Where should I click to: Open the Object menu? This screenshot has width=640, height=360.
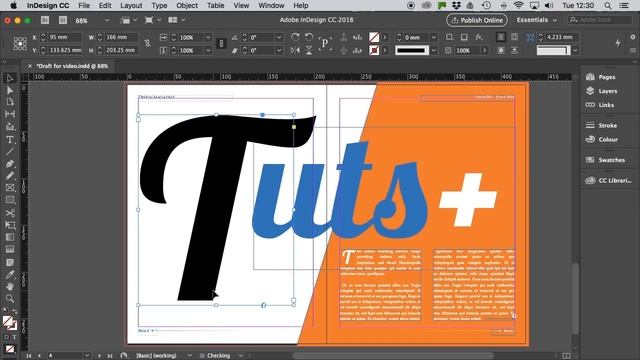[187, 5]
